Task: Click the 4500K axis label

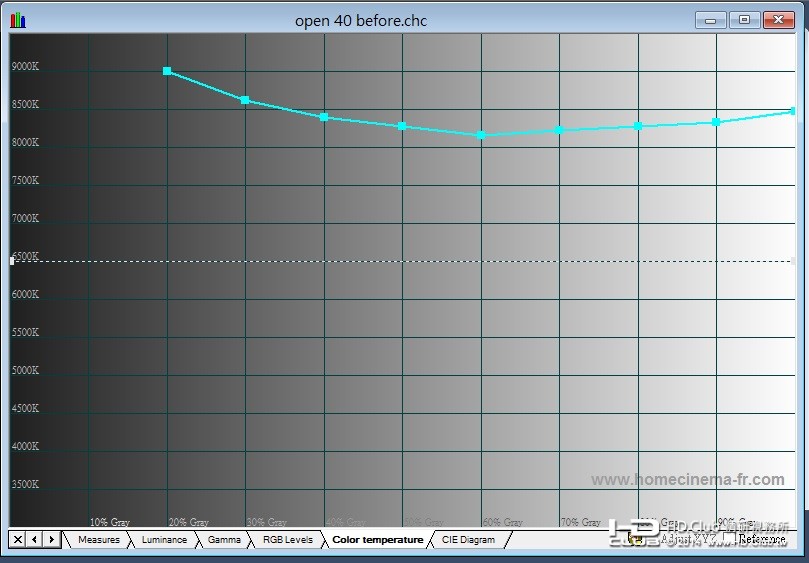Action: click(25, 408)
